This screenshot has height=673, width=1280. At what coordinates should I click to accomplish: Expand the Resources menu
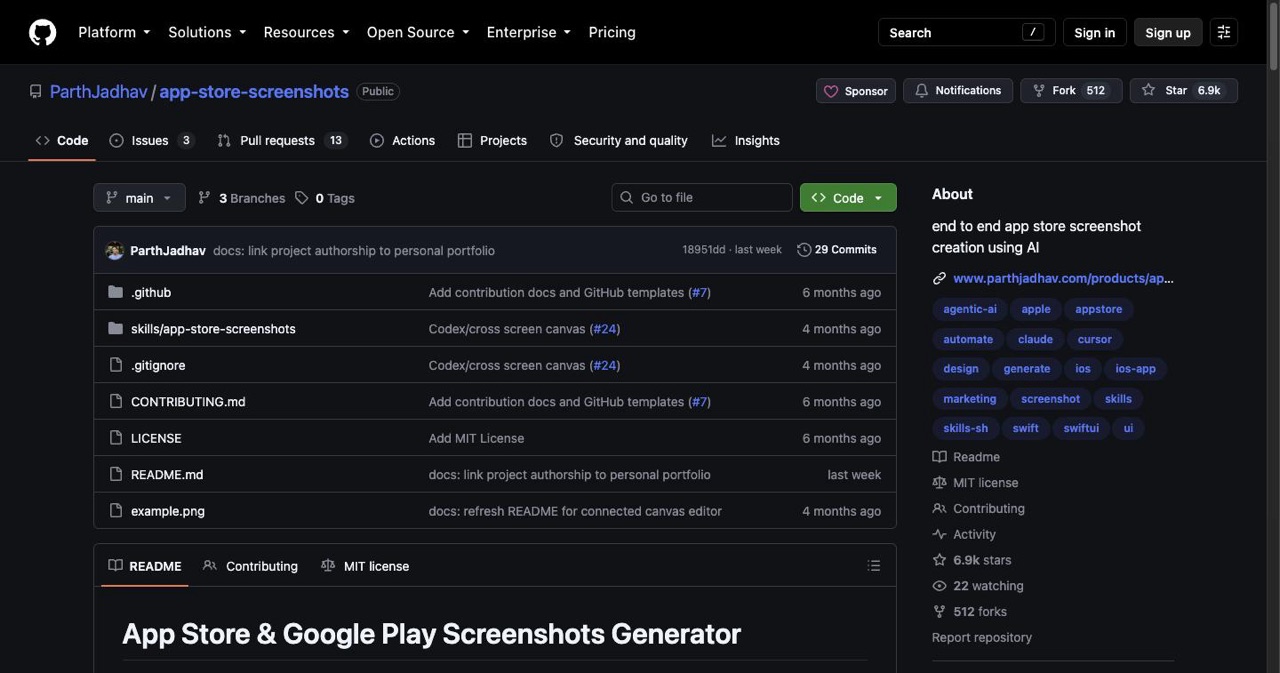coord(306,32)
